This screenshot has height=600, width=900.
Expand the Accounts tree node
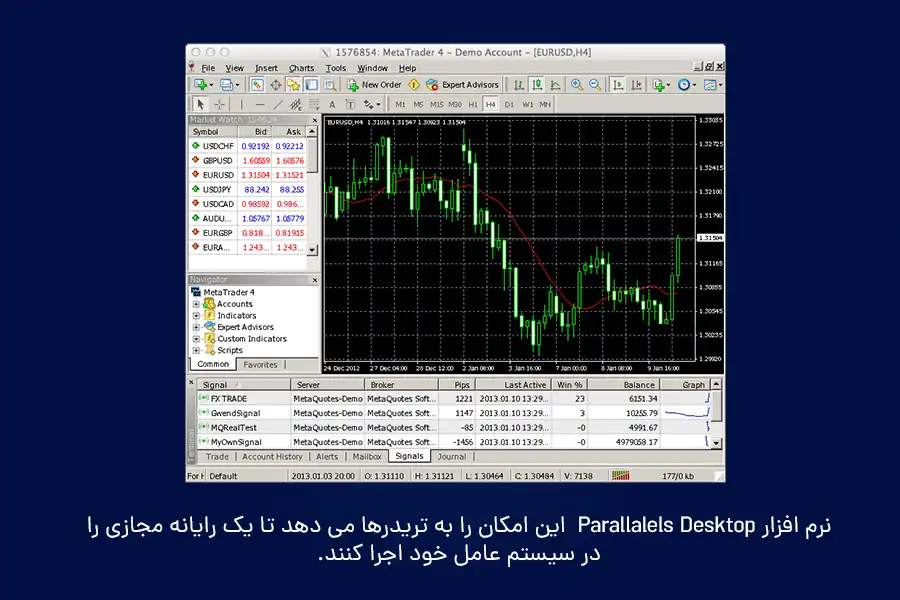pos(196,304)
